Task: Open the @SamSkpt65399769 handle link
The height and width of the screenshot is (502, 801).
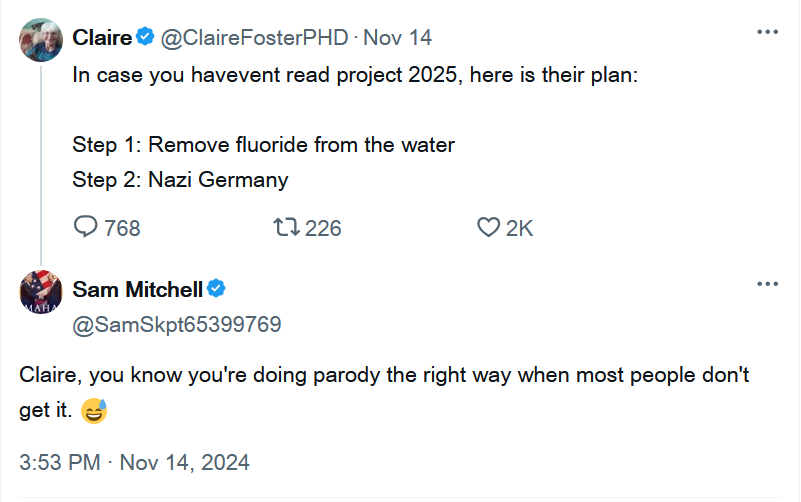Action: (x=177, y=325)
